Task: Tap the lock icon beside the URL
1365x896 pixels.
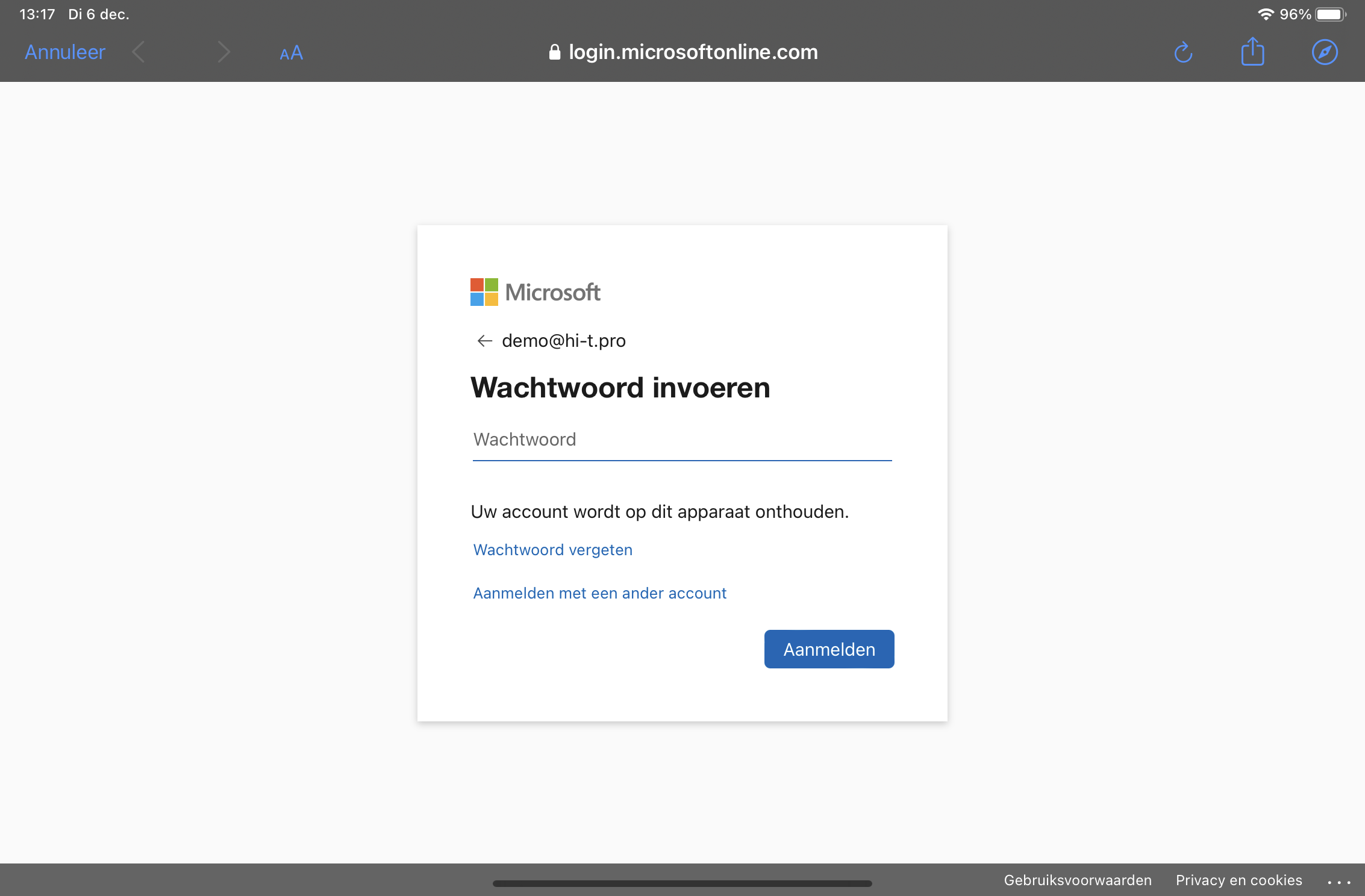Action: coord(555,52)
